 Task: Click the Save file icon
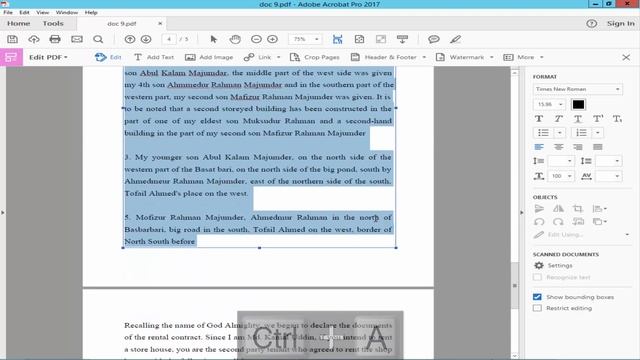pyautogui.click(x=13, y=39)
